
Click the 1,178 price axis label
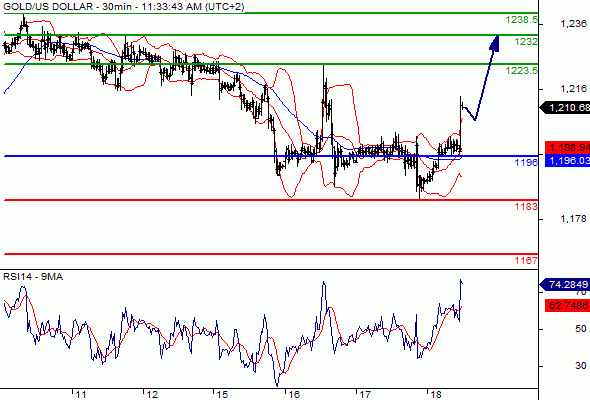(573, 219)
